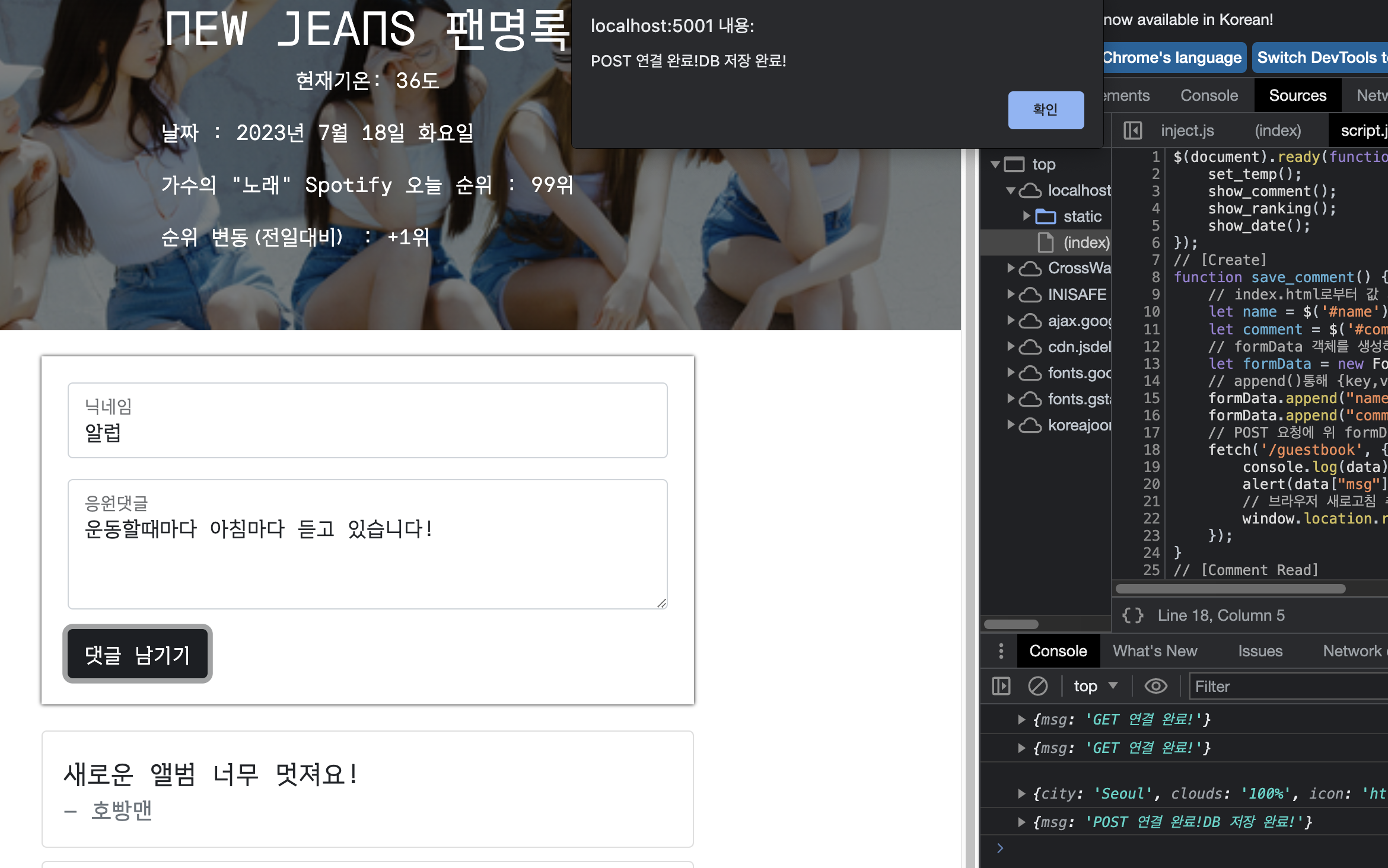This screenshot has height=868, width=1388.
Task: Expand the city Seoul console object
Action: click(1021, 793)
